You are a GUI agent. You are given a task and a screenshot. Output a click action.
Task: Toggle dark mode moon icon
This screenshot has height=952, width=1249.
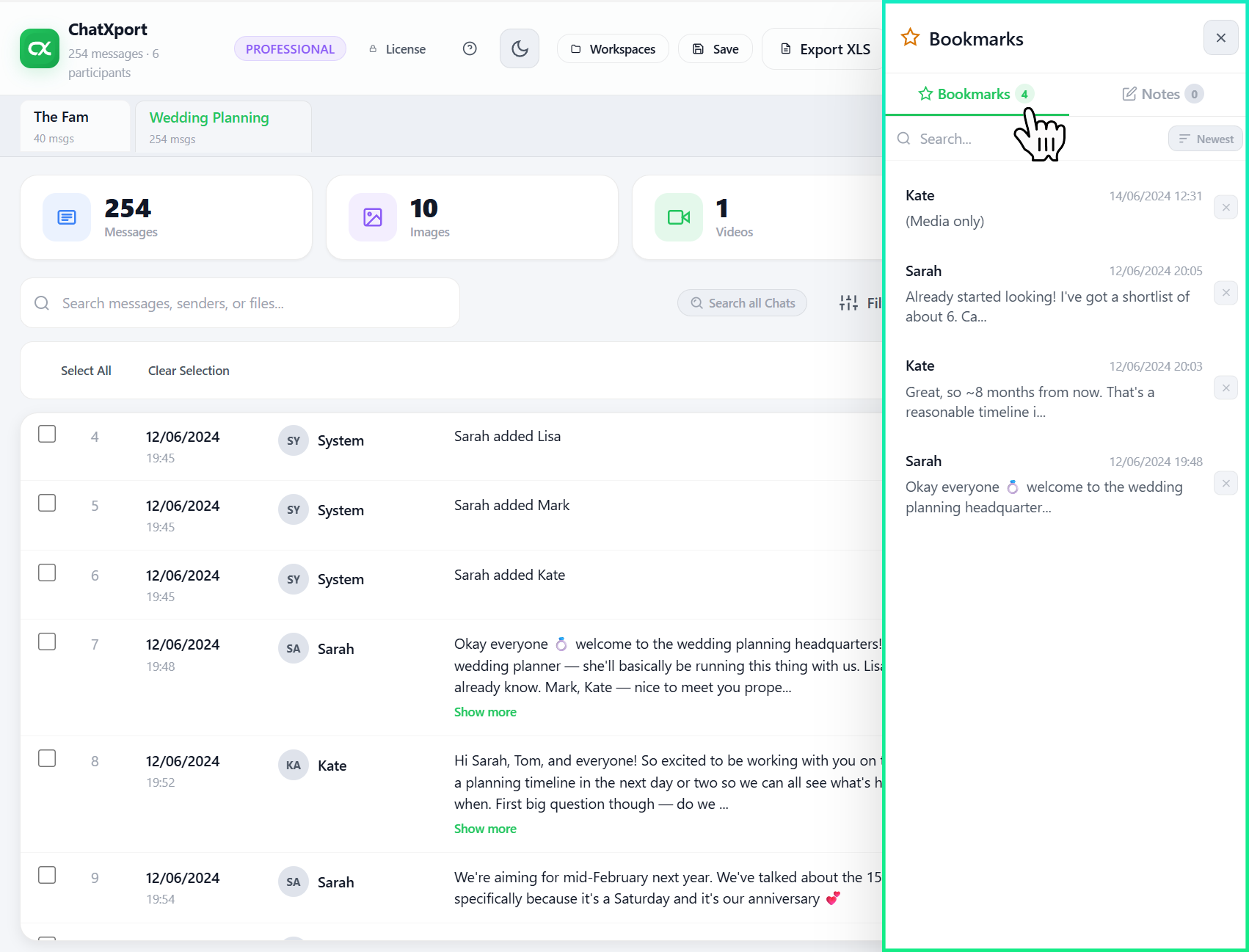coord(520,48)
